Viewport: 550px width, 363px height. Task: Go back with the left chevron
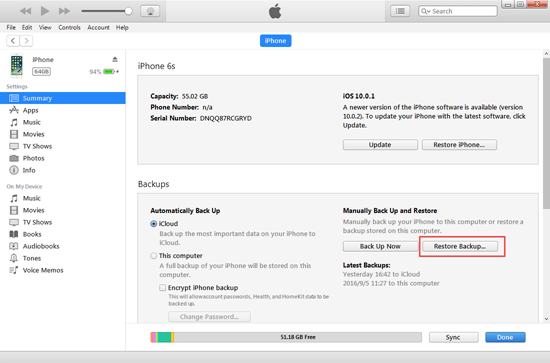(x=13, y=41)
